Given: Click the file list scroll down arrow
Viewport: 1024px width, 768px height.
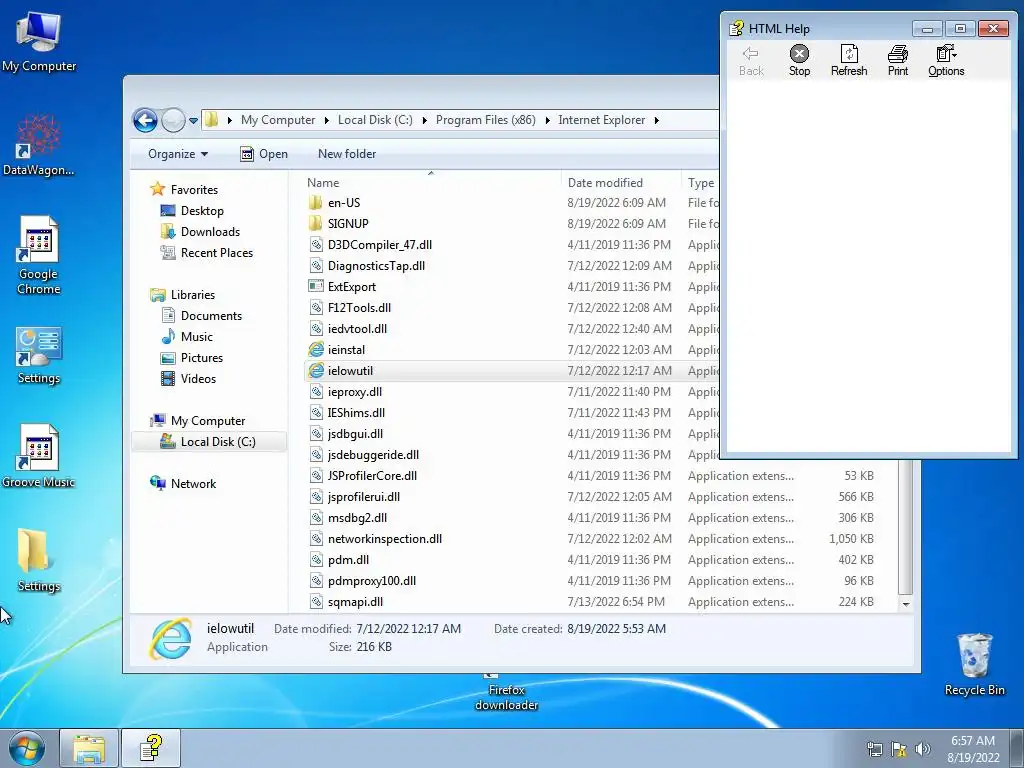Looking at the screenshot, I should pos(906,605).
